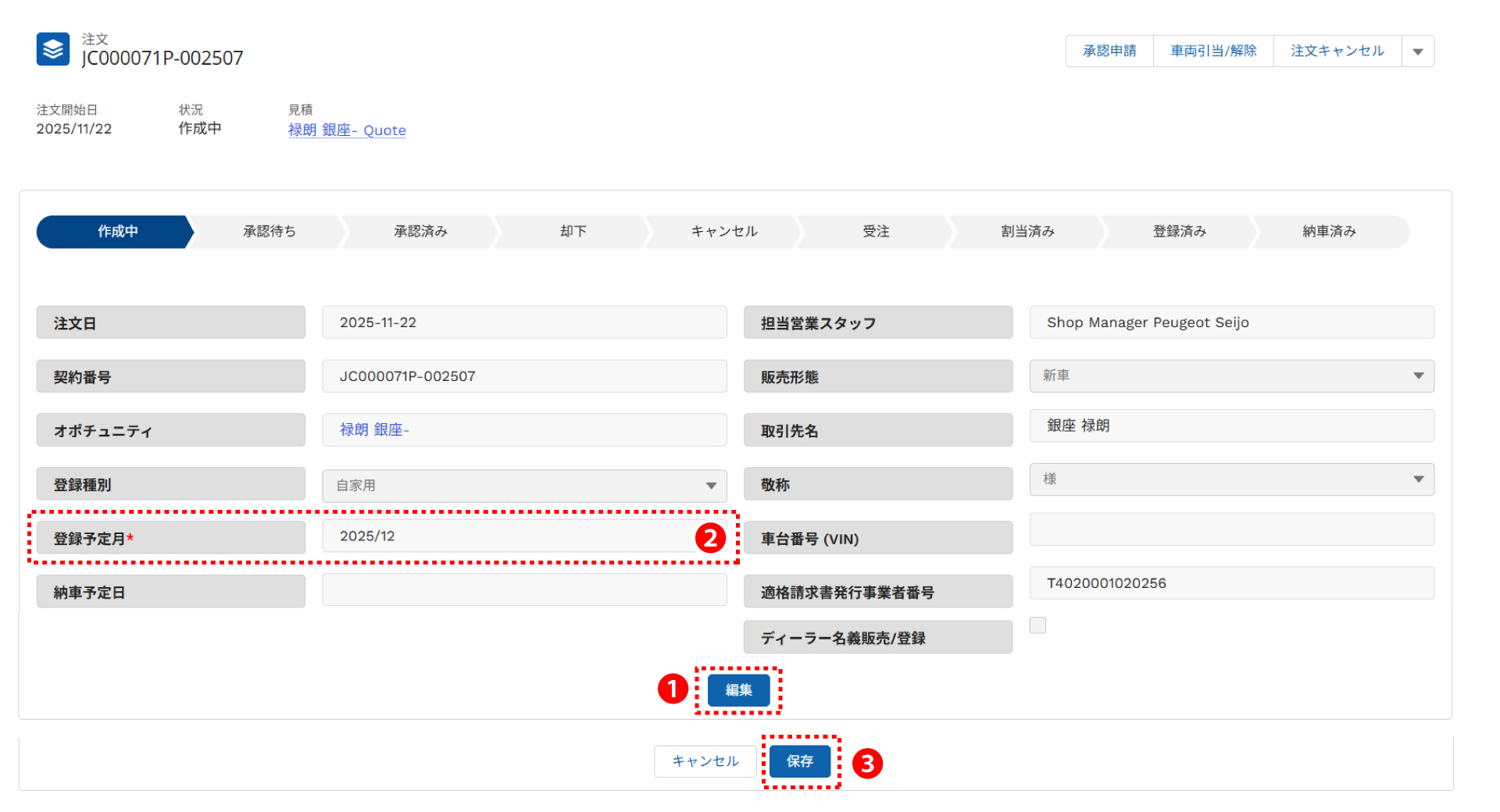Viewport: 1500px width, 812px height.
Task: Select the 承認済み stage in path
Action: [x=420, y=232]
